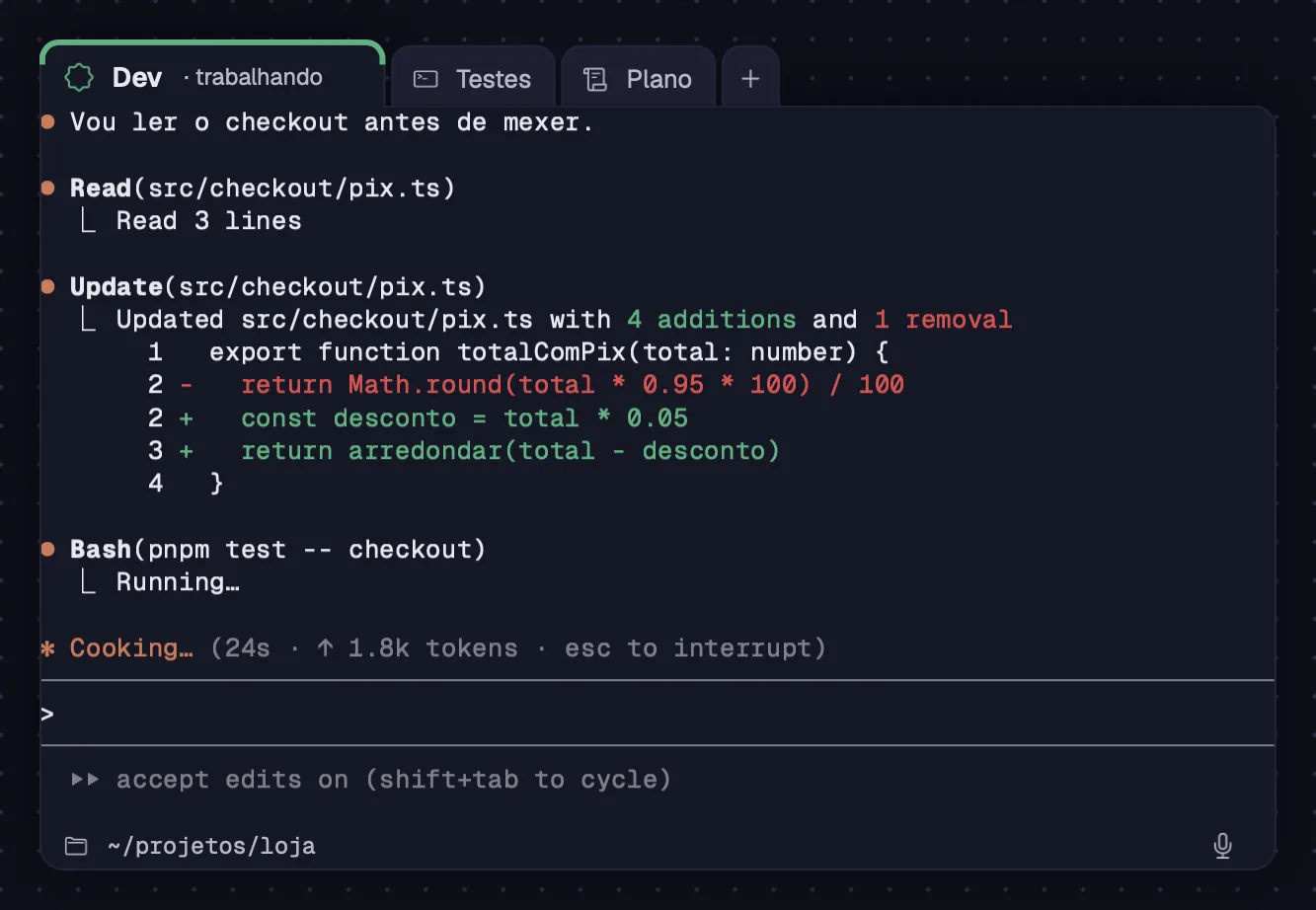Click the ~/projetos/loja directory path
This screenshot has height=910, width=1316.
point(211,846)
